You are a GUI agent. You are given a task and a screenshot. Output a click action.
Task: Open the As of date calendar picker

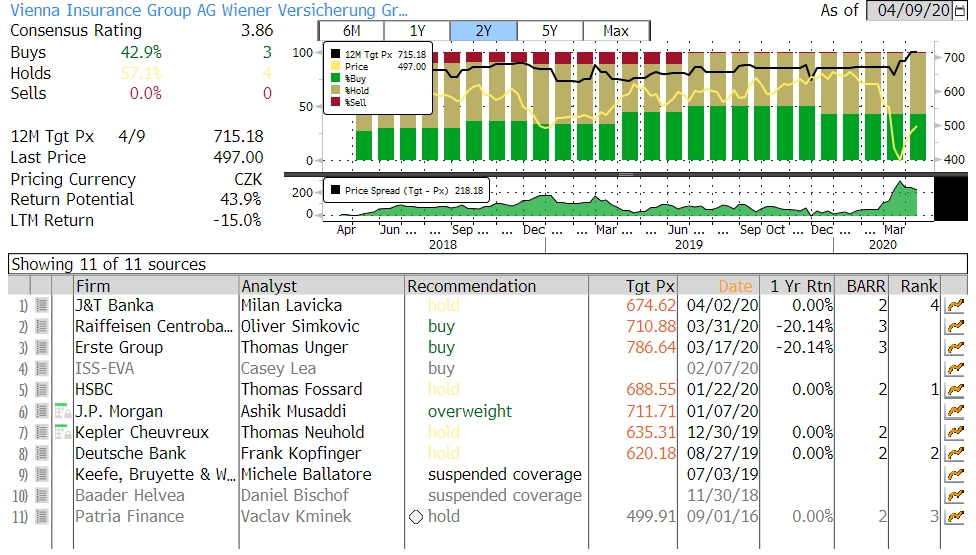[959, 11]
